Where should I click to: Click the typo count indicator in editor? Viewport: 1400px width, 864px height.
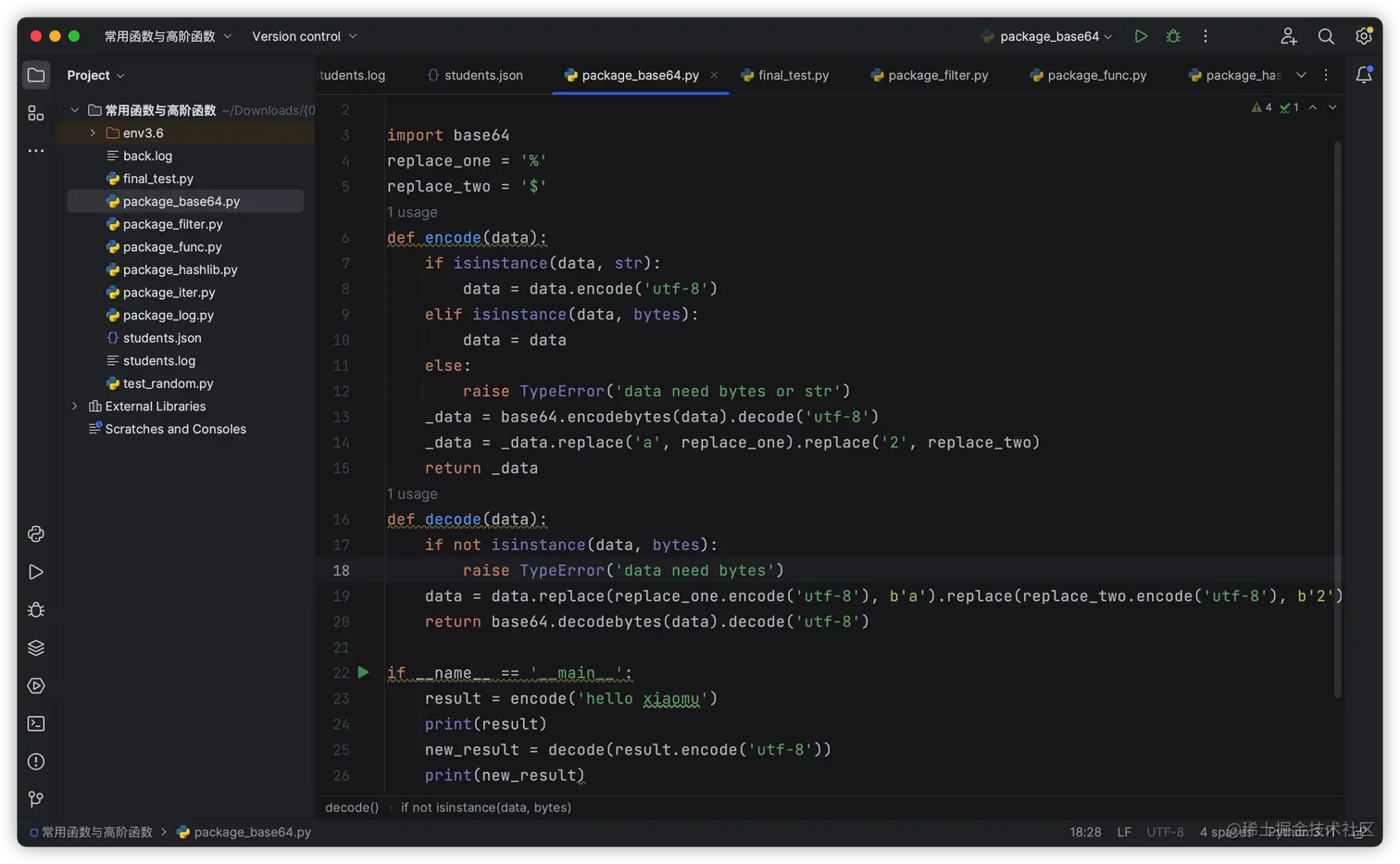click(1289, 107)
